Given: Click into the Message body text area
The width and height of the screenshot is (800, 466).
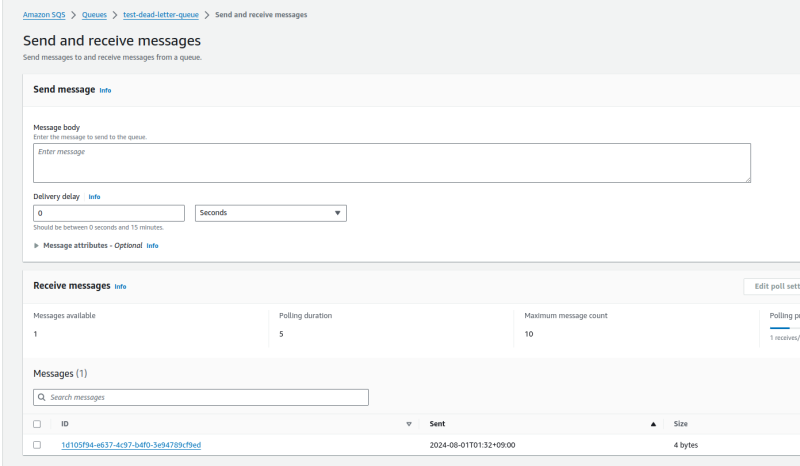Looking at the screenshot, I should [390, 162].
